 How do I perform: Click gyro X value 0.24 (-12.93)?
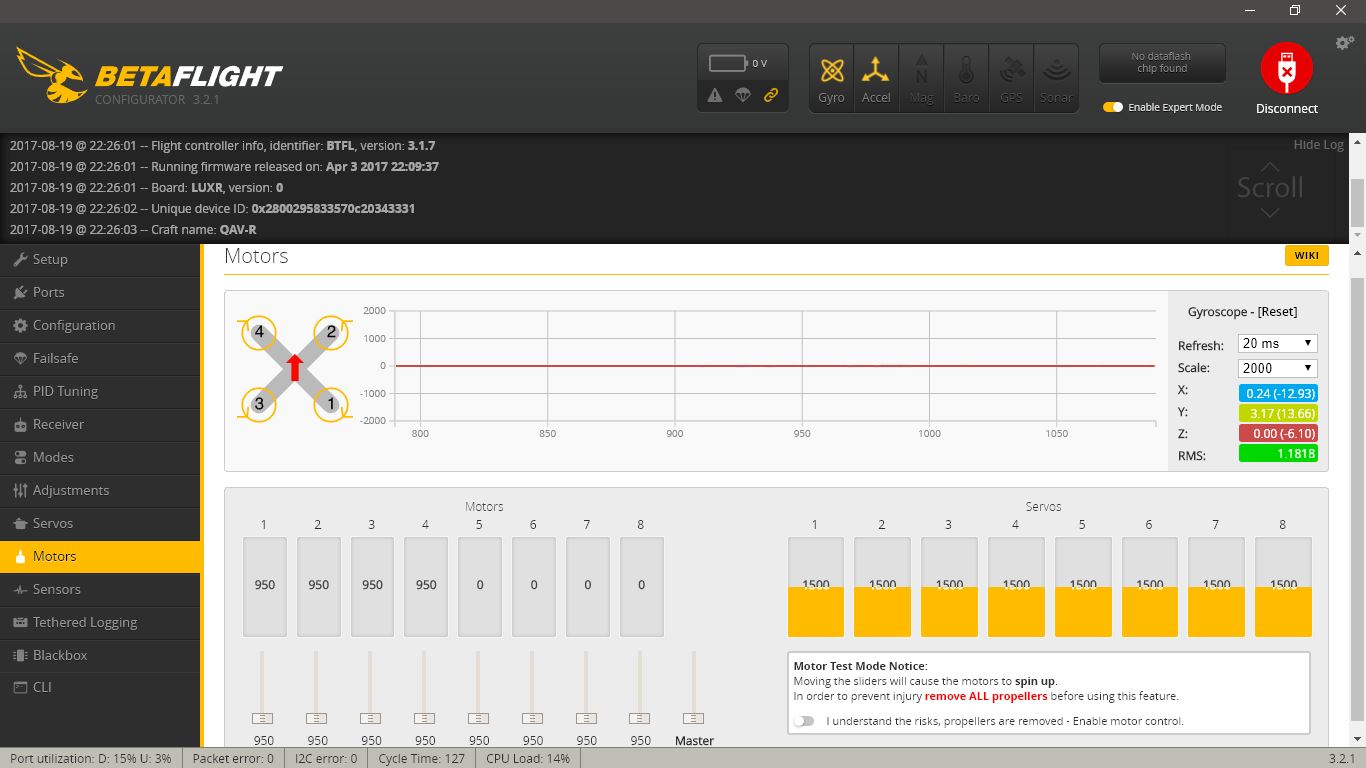tap(1278, 393)
